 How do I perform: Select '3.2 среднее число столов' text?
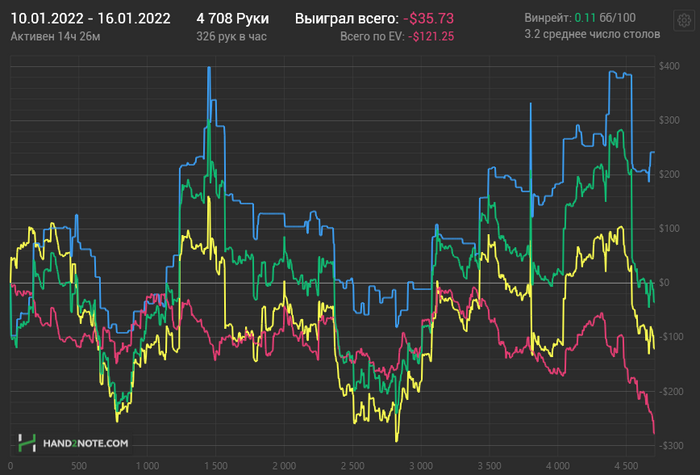pyautogui.click(x=592, y=34)
